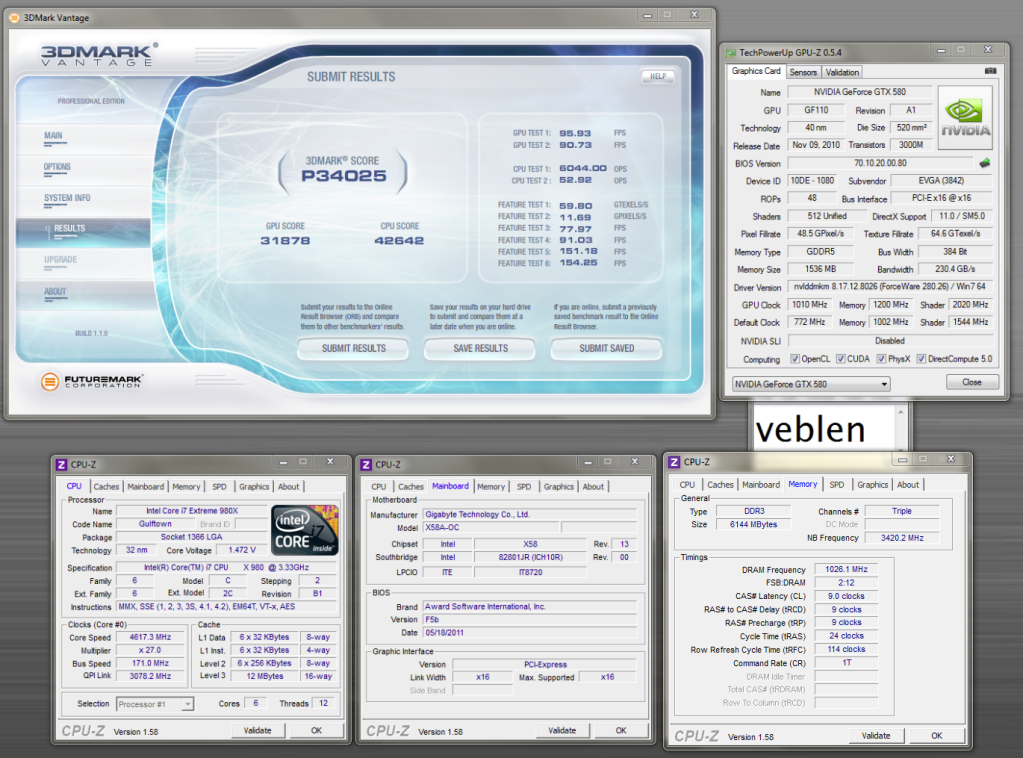The height and width of the screenshot is (758, 1023).
Task: Click the SUBMIT RESULTS button
Action: [354, 348]
